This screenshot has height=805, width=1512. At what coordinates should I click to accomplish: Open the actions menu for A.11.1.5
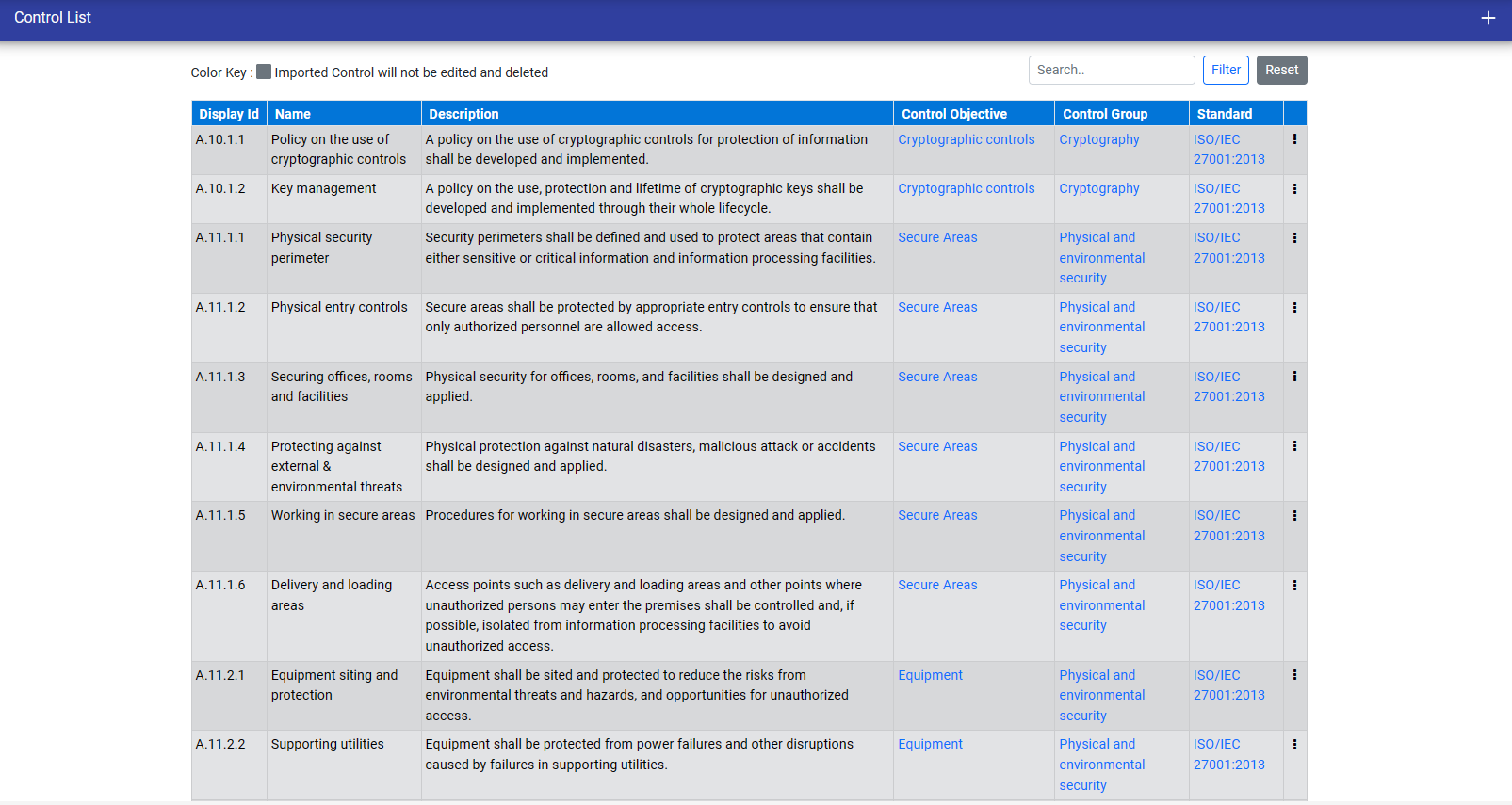pyautogui.click(x=1294, y=516)
